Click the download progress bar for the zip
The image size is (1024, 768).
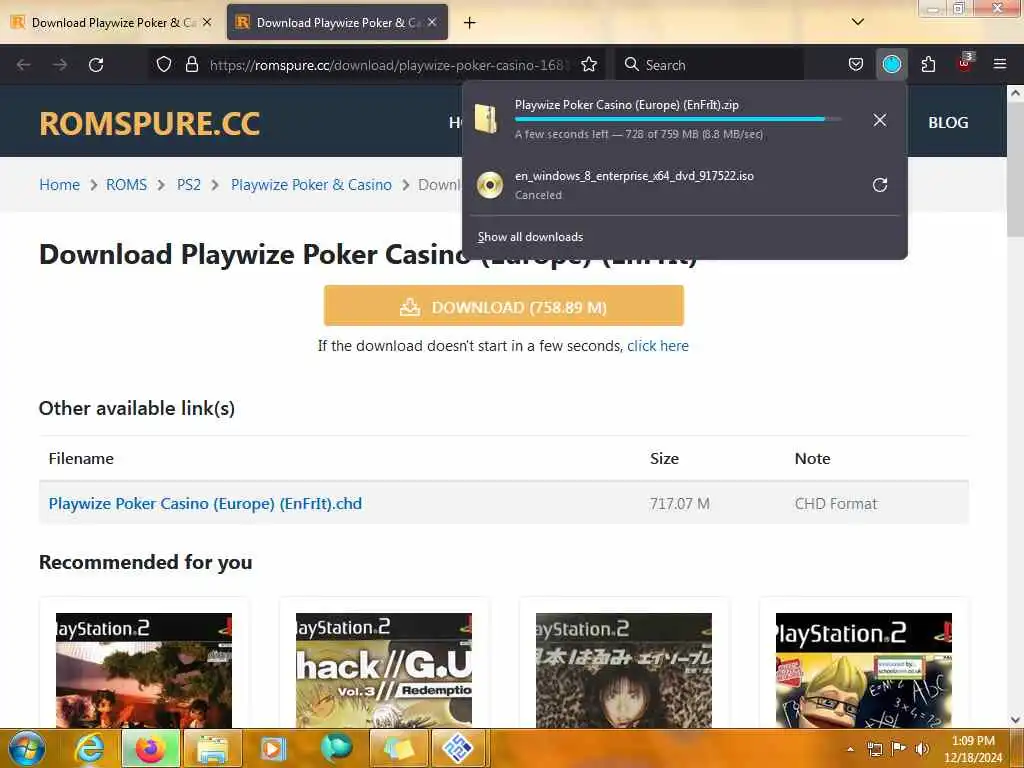(677, 119)
